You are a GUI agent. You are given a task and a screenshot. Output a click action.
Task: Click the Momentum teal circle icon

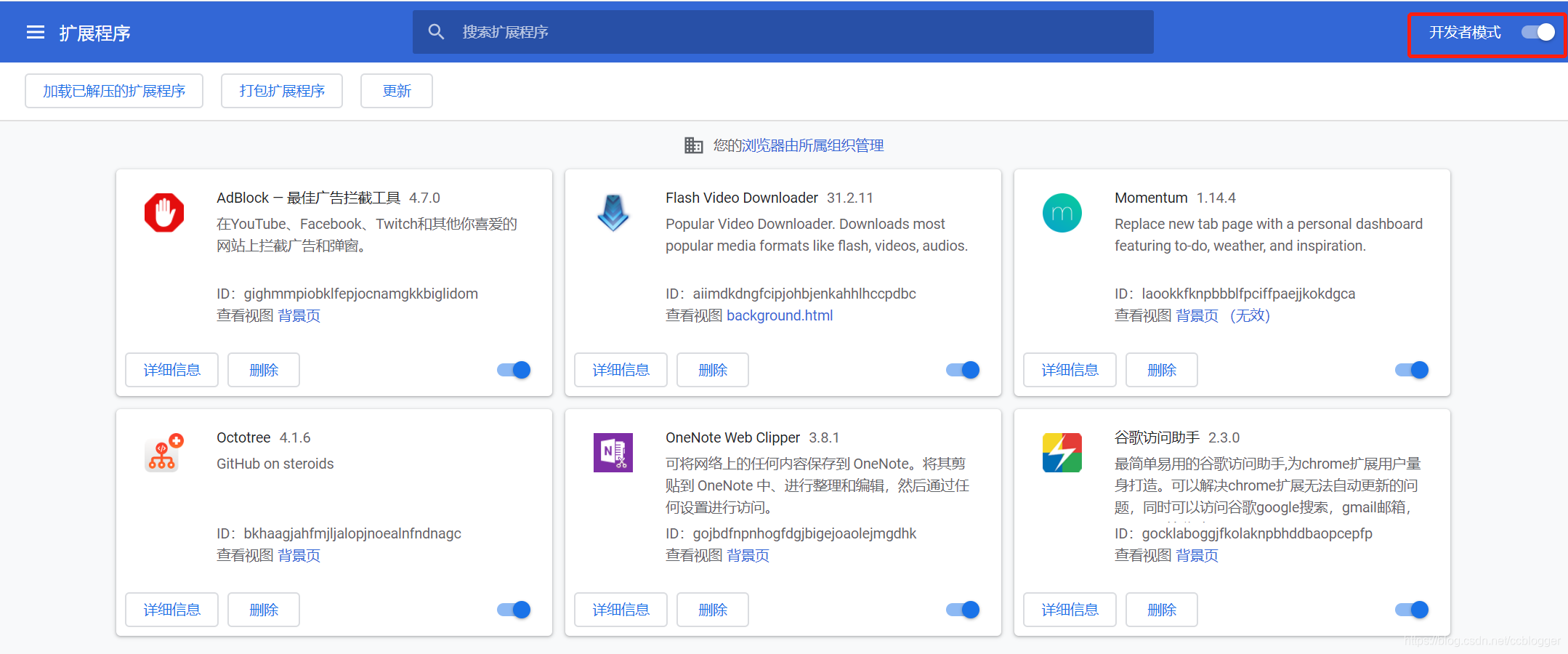(1062, 213)
